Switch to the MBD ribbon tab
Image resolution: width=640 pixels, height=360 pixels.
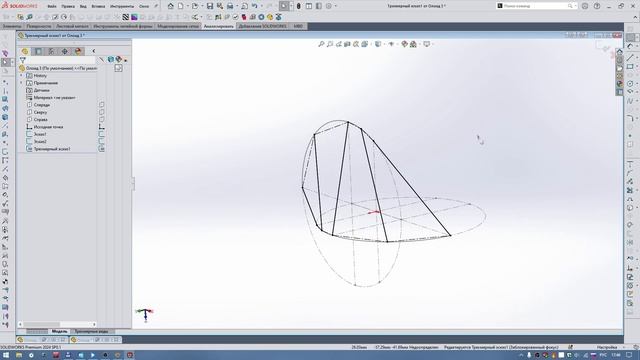[298, 26]
